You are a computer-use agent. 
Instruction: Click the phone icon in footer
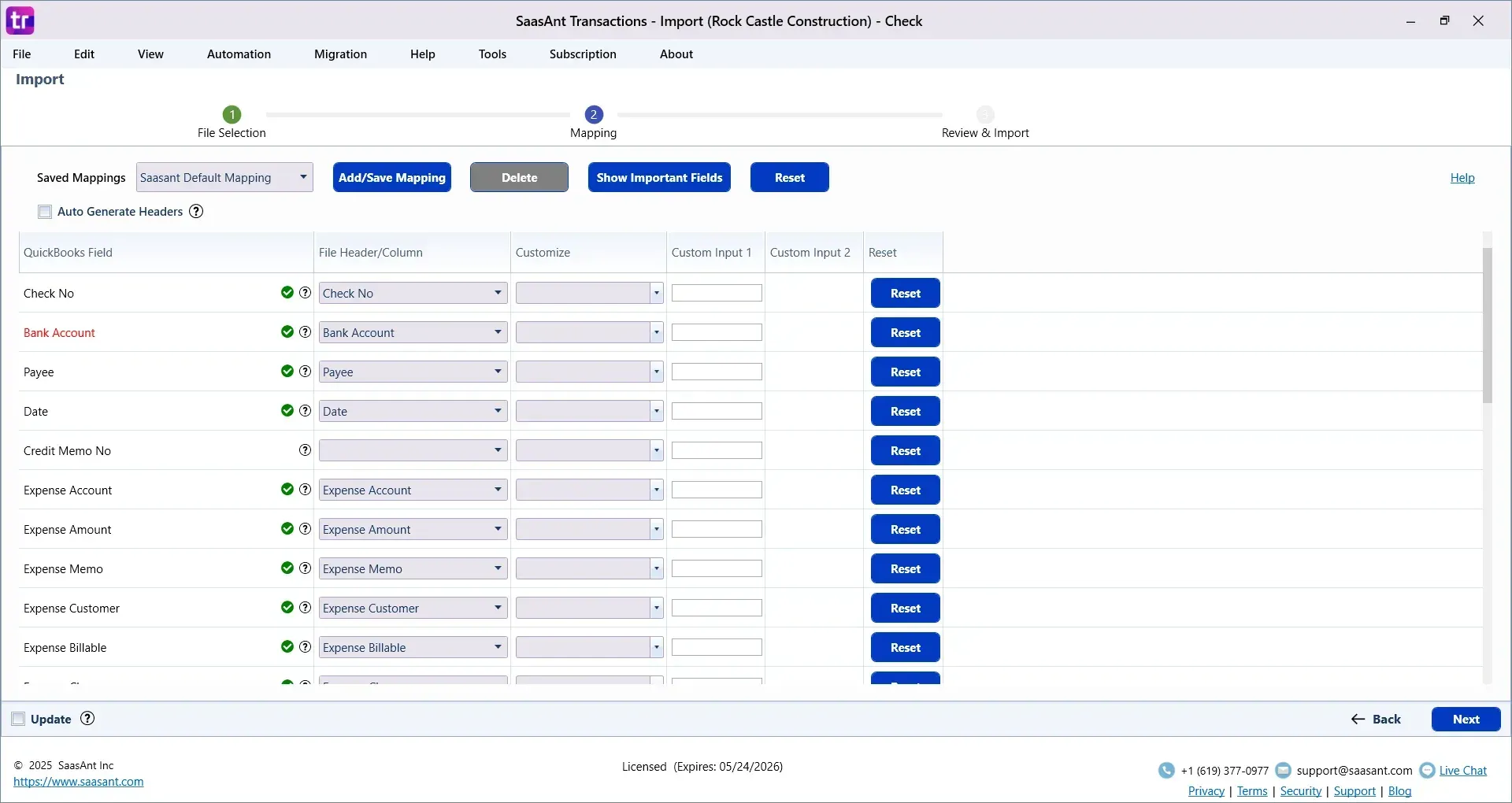pyautogui.click(x=1166, y=770)
